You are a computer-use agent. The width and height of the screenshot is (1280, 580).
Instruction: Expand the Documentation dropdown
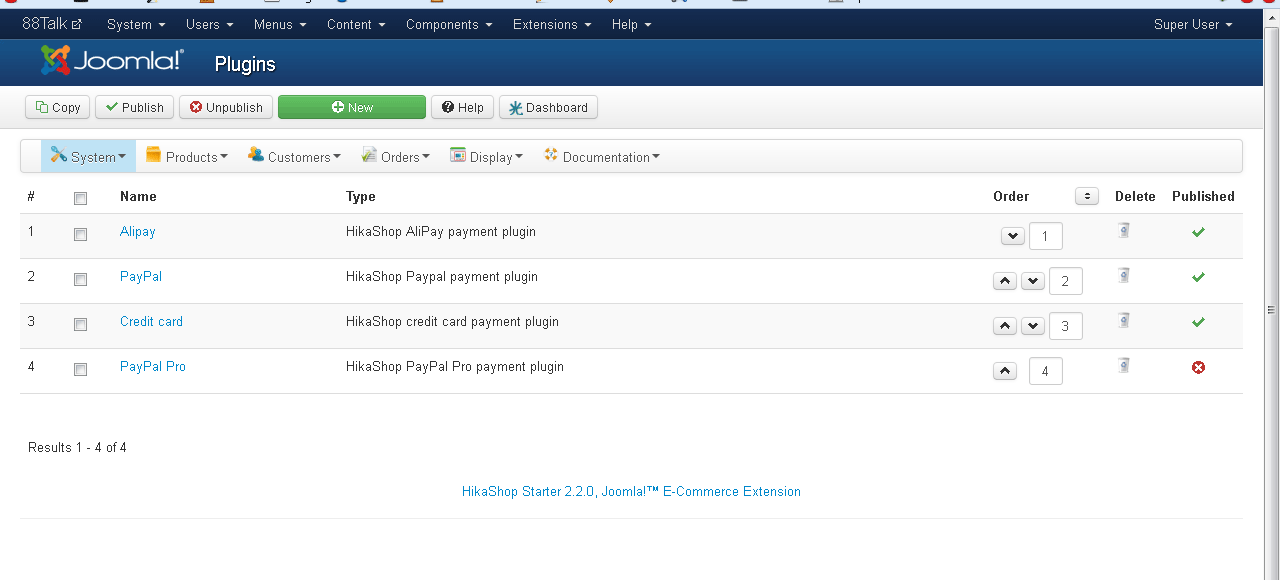pyautogui.click(x=601, y=157)
